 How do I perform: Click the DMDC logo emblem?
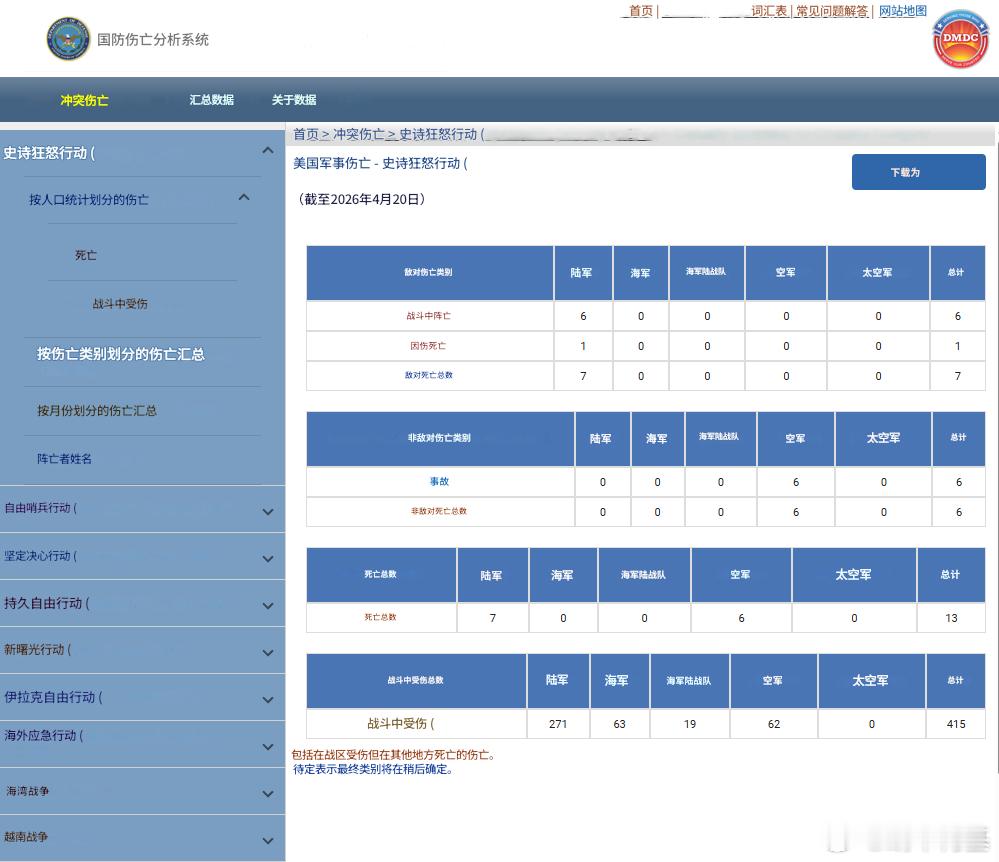[960, 39]
